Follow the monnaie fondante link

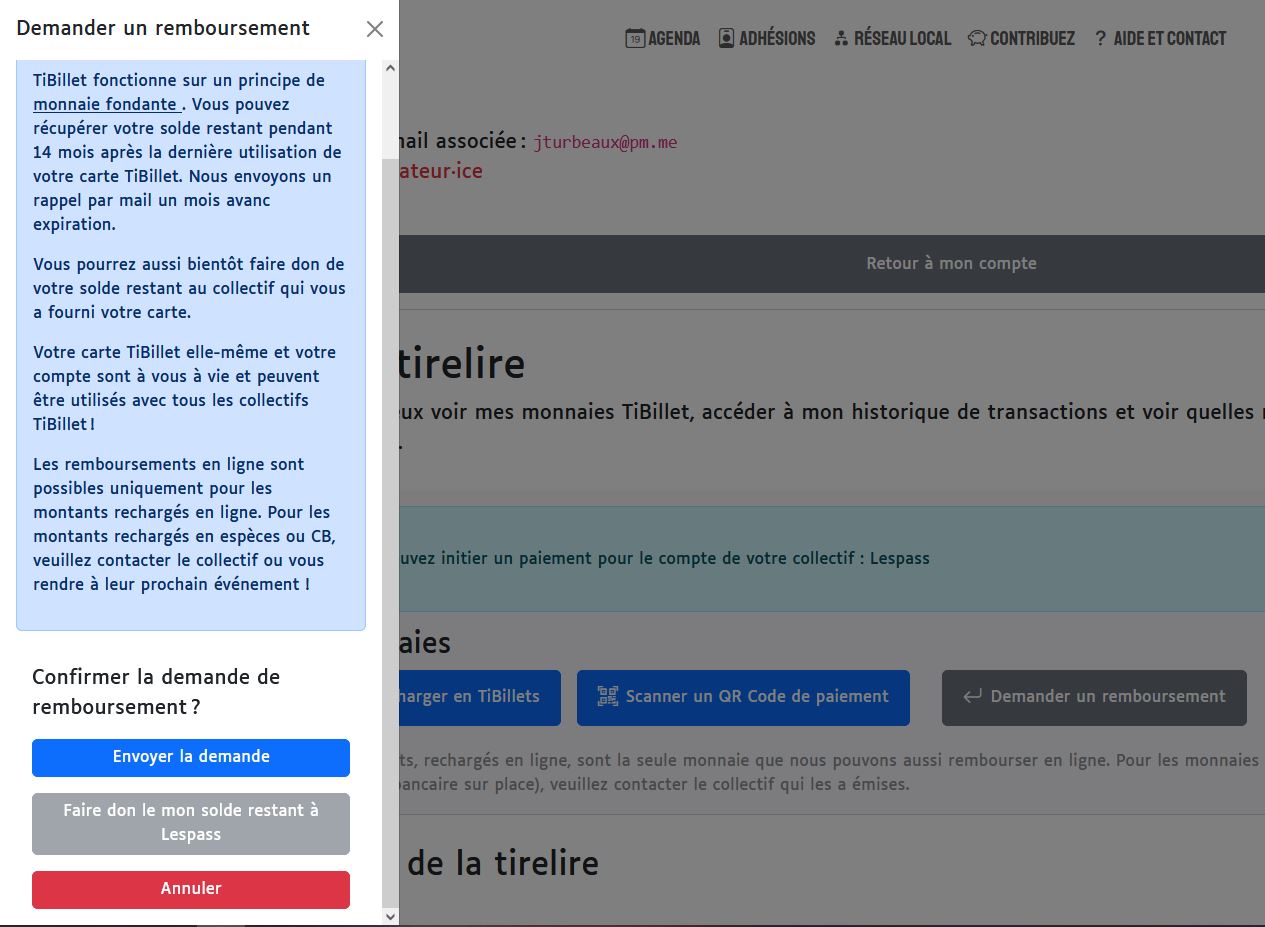click(106, 104)
